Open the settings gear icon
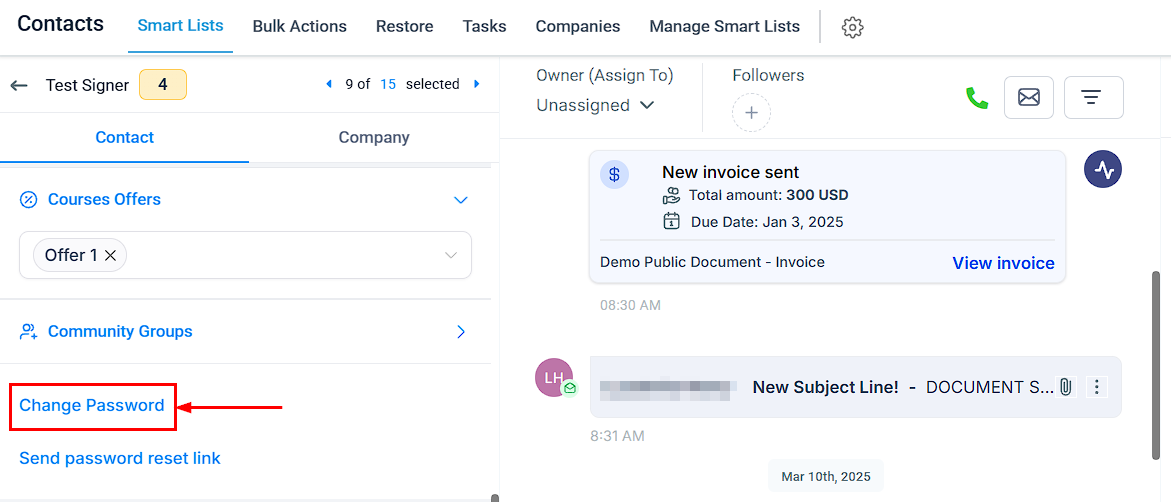The height and width of the screenshot is (502, 1171). [x=852, y=27]
